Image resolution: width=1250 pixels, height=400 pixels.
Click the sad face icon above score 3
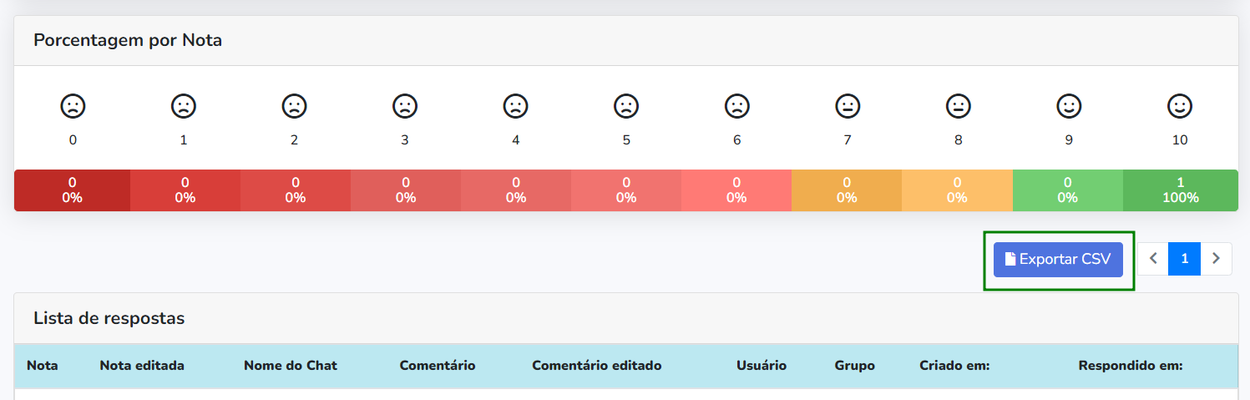(404, 105)
